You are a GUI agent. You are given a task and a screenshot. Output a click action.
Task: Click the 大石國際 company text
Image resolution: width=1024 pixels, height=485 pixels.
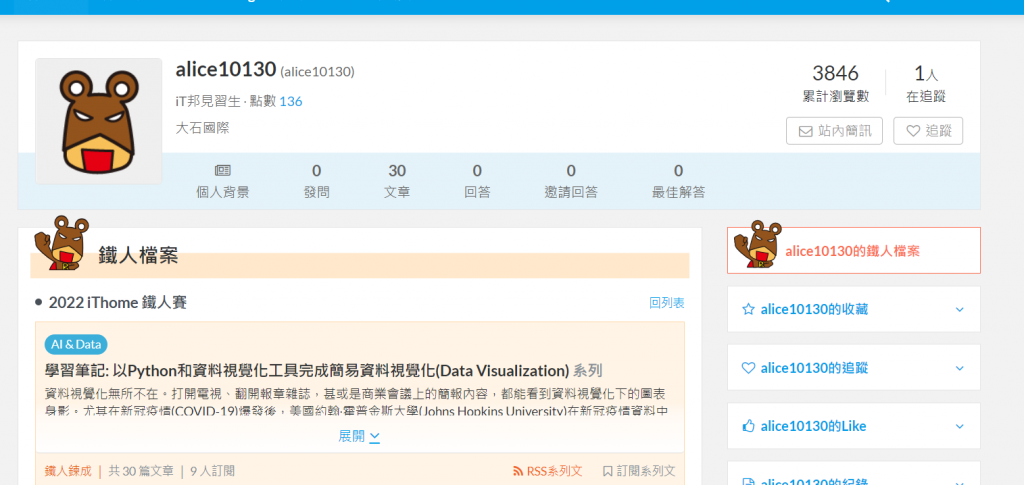[202, 128]
